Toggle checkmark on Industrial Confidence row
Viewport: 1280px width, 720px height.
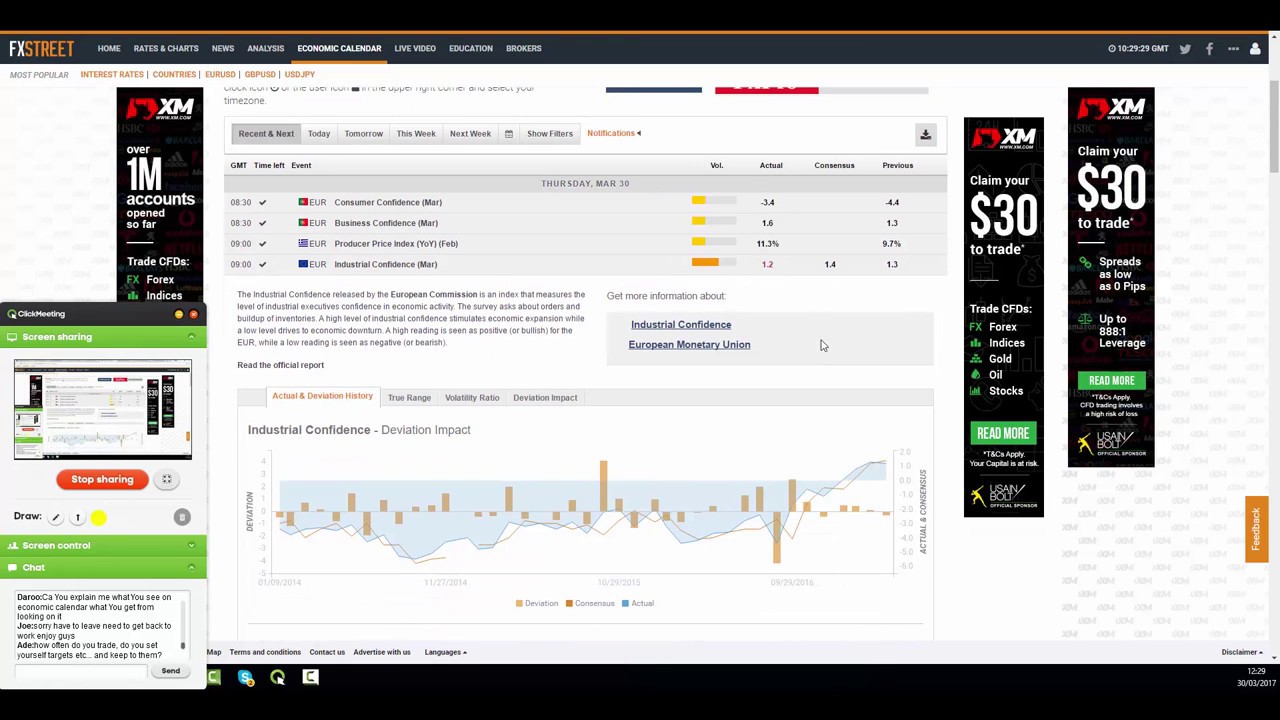click(x=262, y=264)
